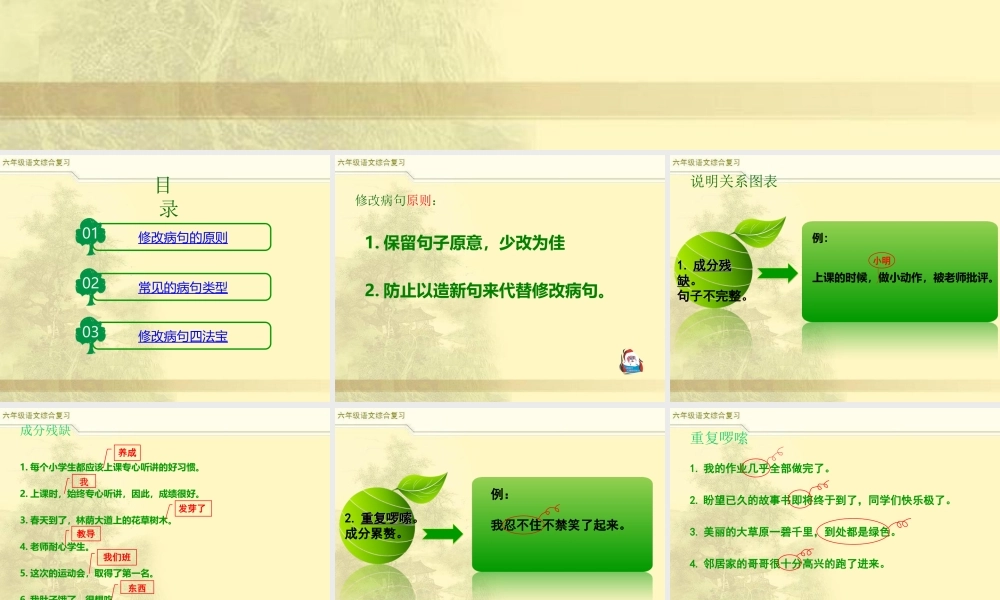This screenshot has width=1000, height=600.
Task: Click the red 发芽了 correction box
Action: [193, 509]
